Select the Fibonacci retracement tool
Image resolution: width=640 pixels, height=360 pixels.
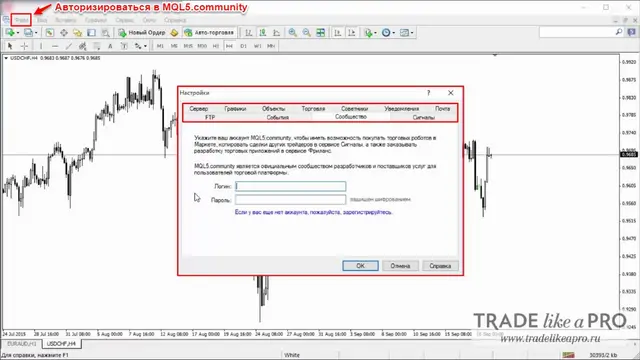tap(96, 46)
